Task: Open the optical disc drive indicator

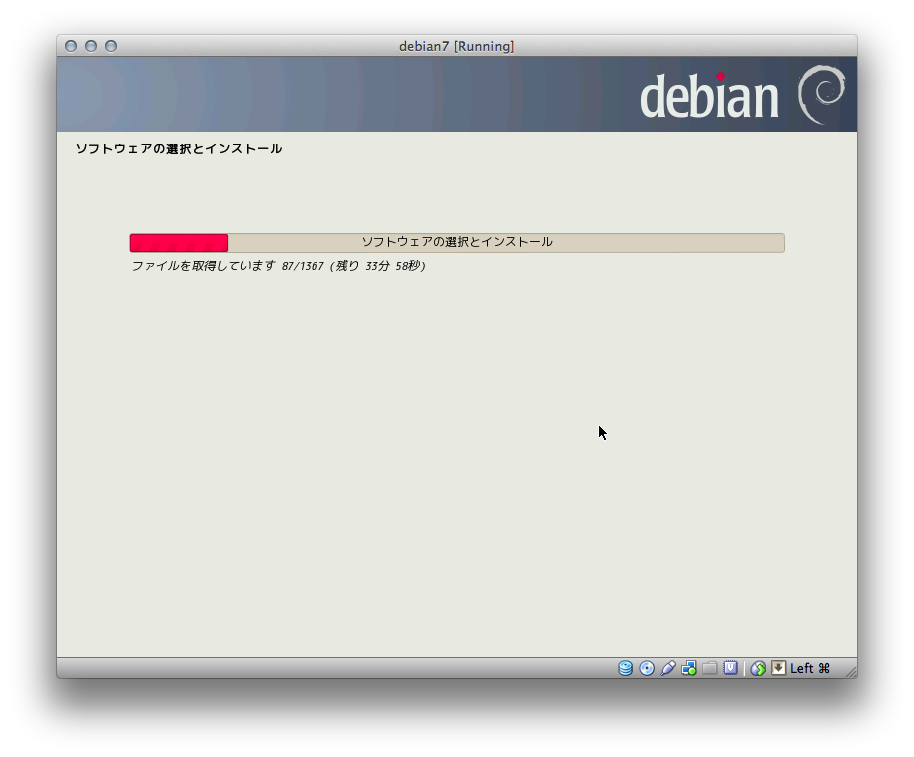Action: coord(646,668)
